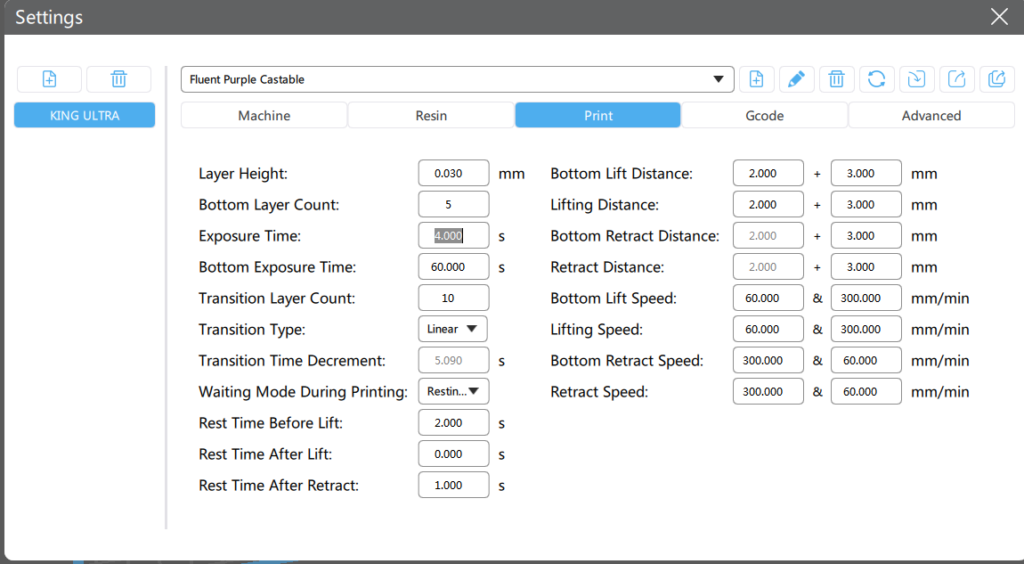The width and height of the screenshot is (1024, 564).
Task: Click second Bottom Lift Speed field
Action: point(866,298)
